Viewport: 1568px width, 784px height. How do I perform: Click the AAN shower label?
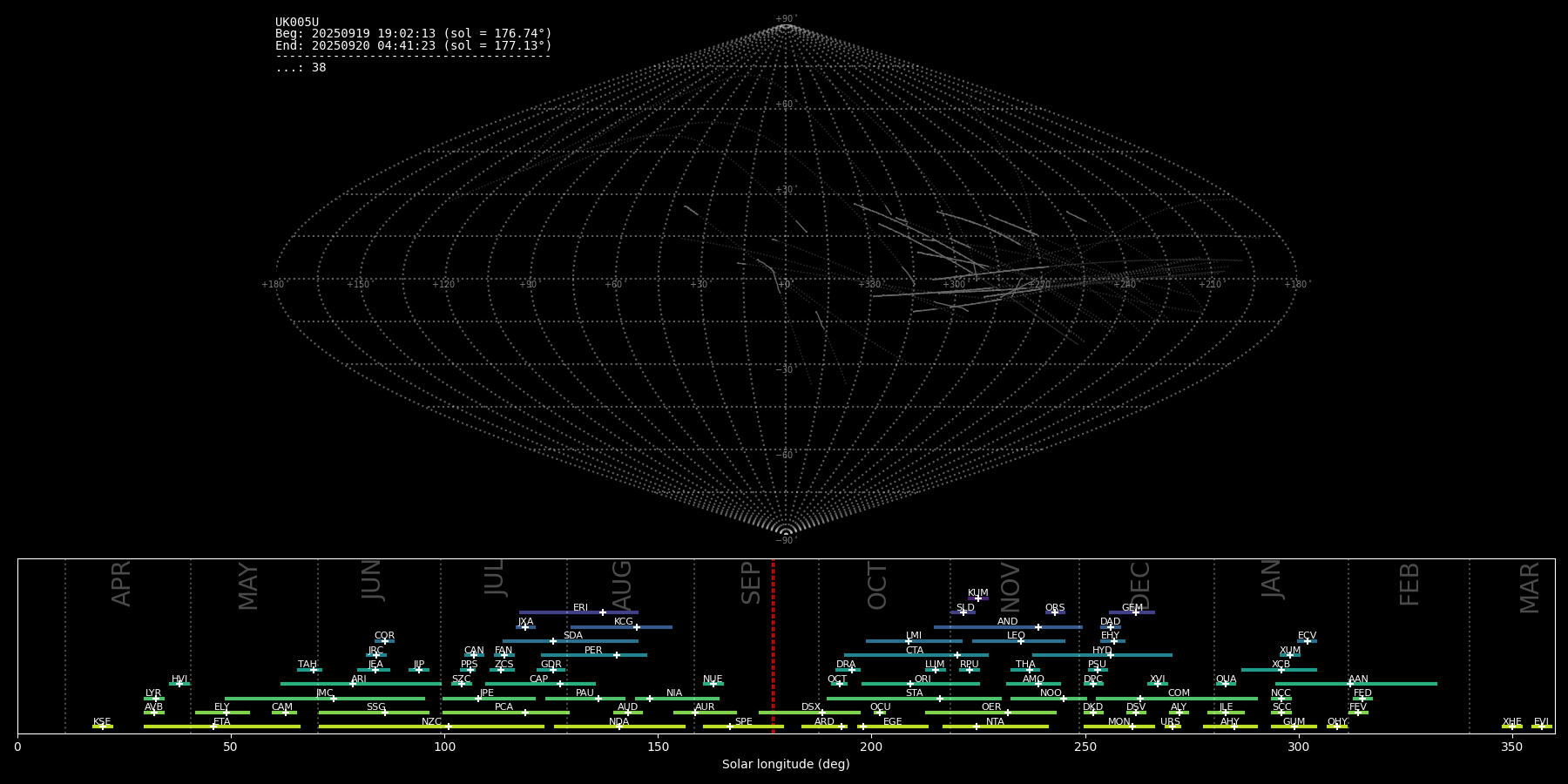pos(1358,679)
